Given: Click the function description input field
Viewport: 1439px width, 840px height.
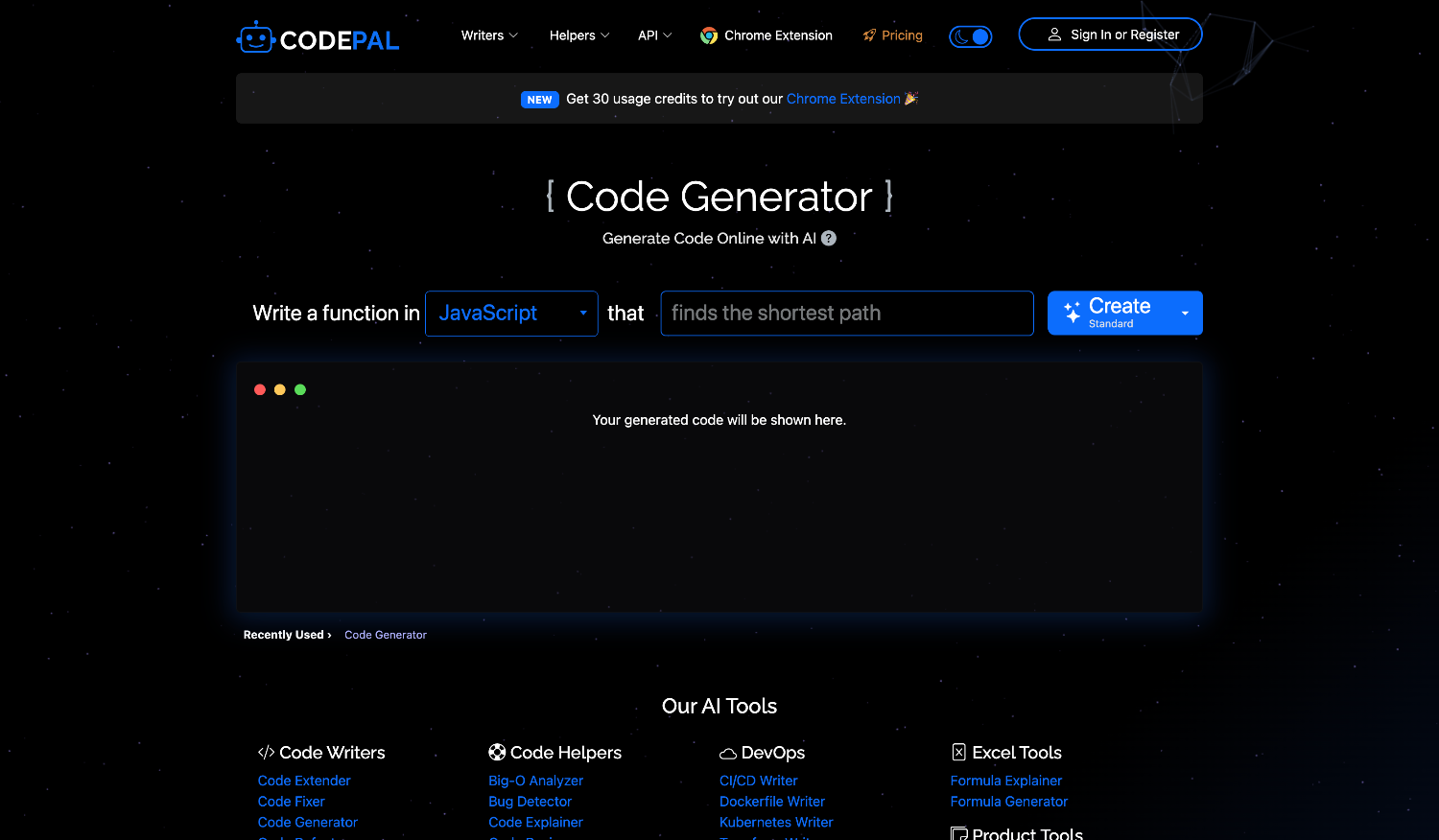Looking at the screenshot, I should click(x=847, y=314).
